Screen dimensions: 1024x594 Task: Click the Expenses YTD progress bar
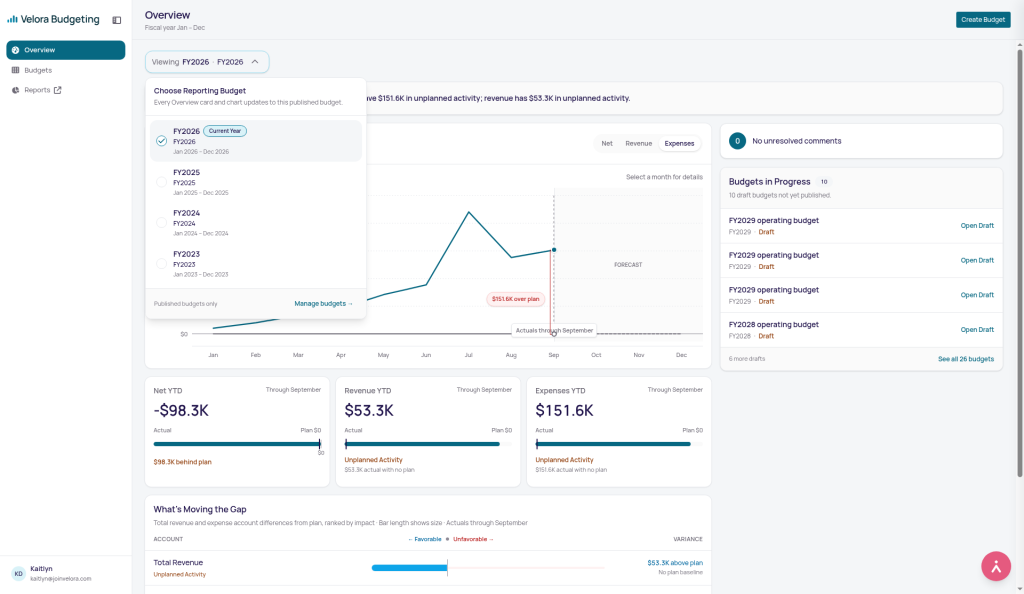point(618,444)
